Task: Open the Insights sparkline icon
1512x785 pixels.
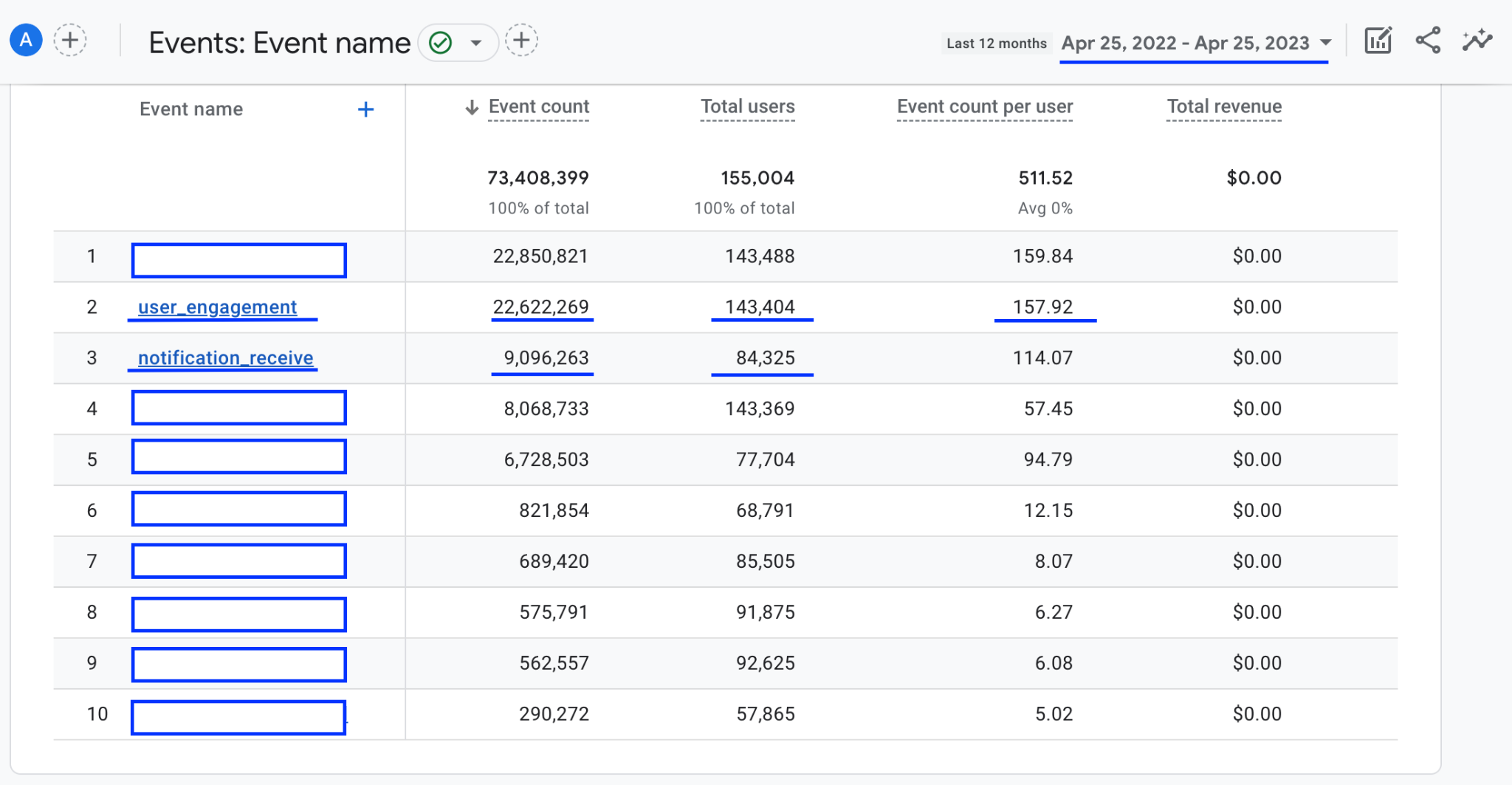Action: pyautogui.click(x=1477, y=41)
